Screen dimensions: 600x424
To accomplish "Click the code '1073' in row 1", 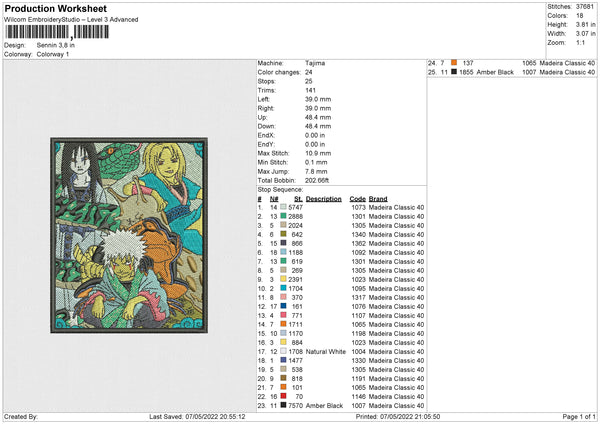I will tap(359, 207).
